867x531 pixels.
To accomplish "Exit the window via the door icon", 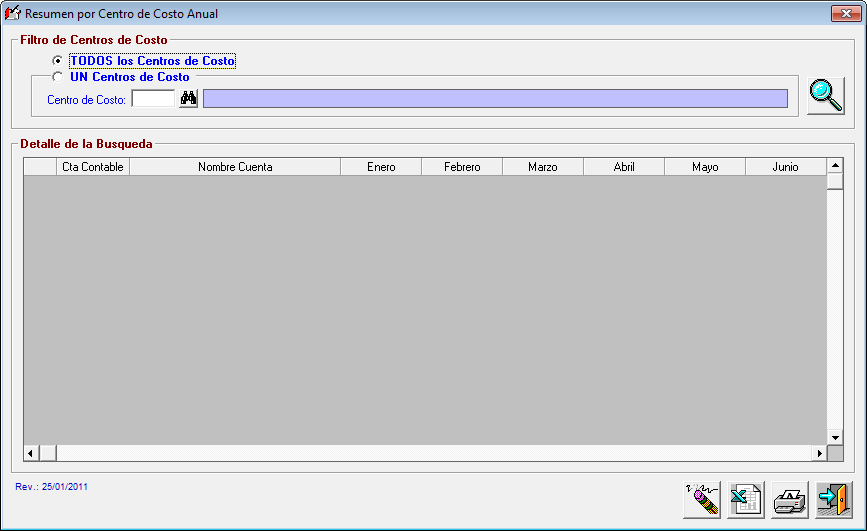I will click(x=834, y=499).
